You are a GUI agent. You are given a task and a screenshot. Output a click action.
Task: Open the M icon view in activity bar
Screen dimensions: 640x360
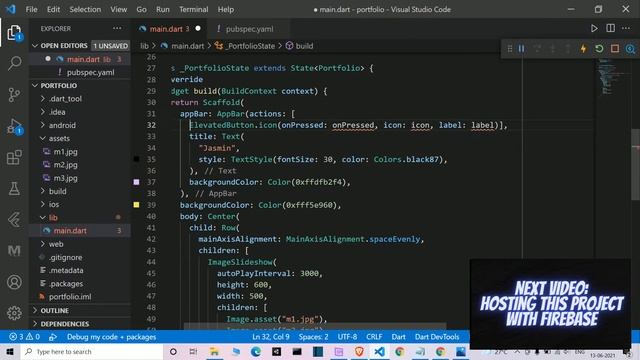(x=14, y=251)
